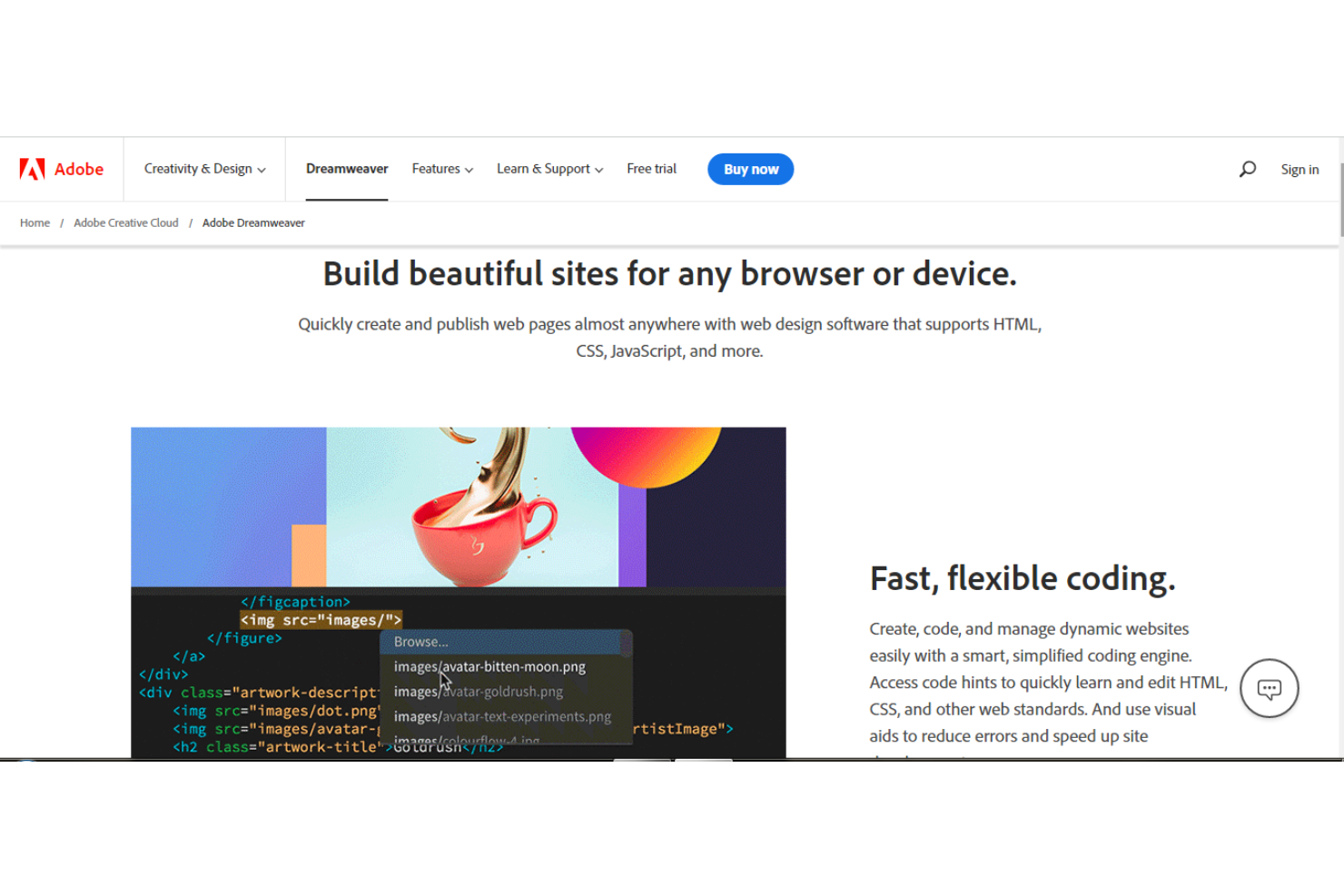Open search with the magnifying glass icon
Image resolution: width=1344 pixels, height=896 pixels.
point(1248,169)
